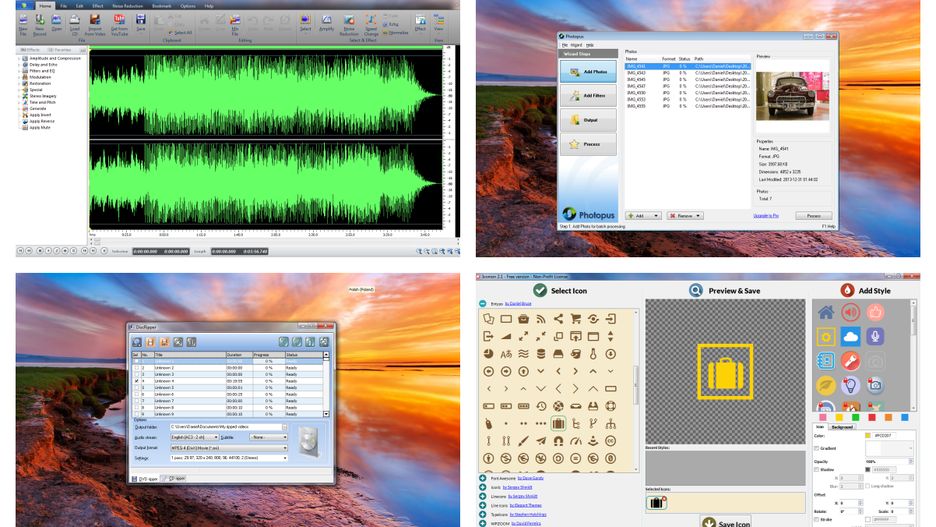
Task: Check the box for Unknown 2 title
Action: click(136, 367)
